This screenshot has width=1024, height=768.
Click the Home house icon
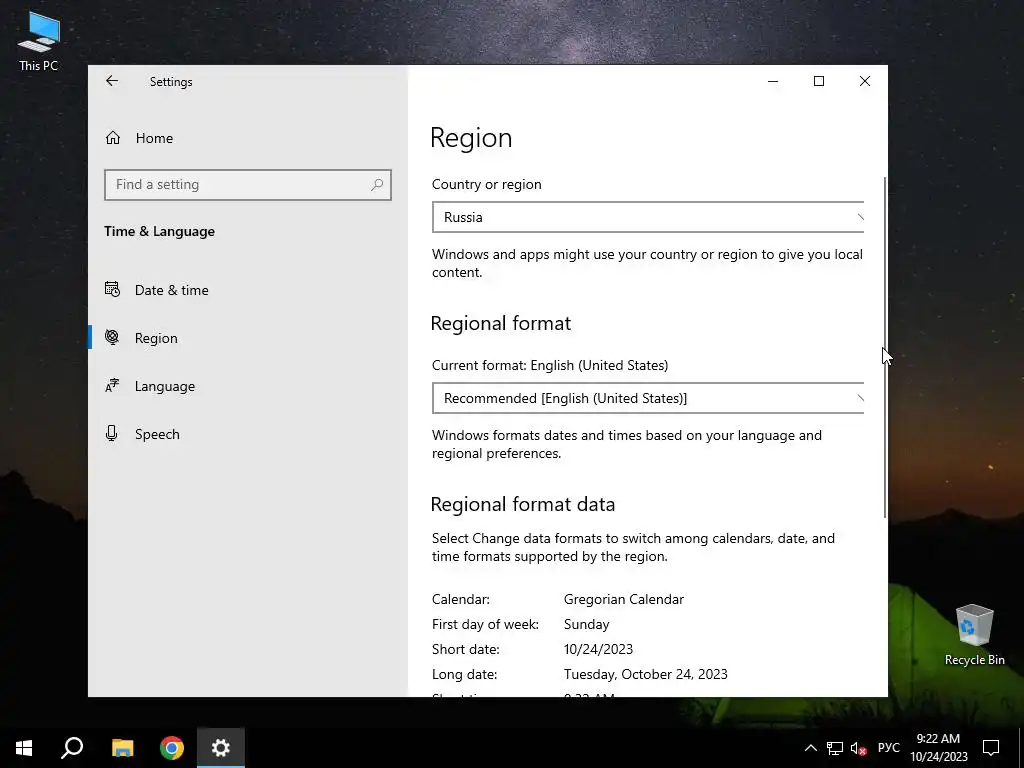113,138
